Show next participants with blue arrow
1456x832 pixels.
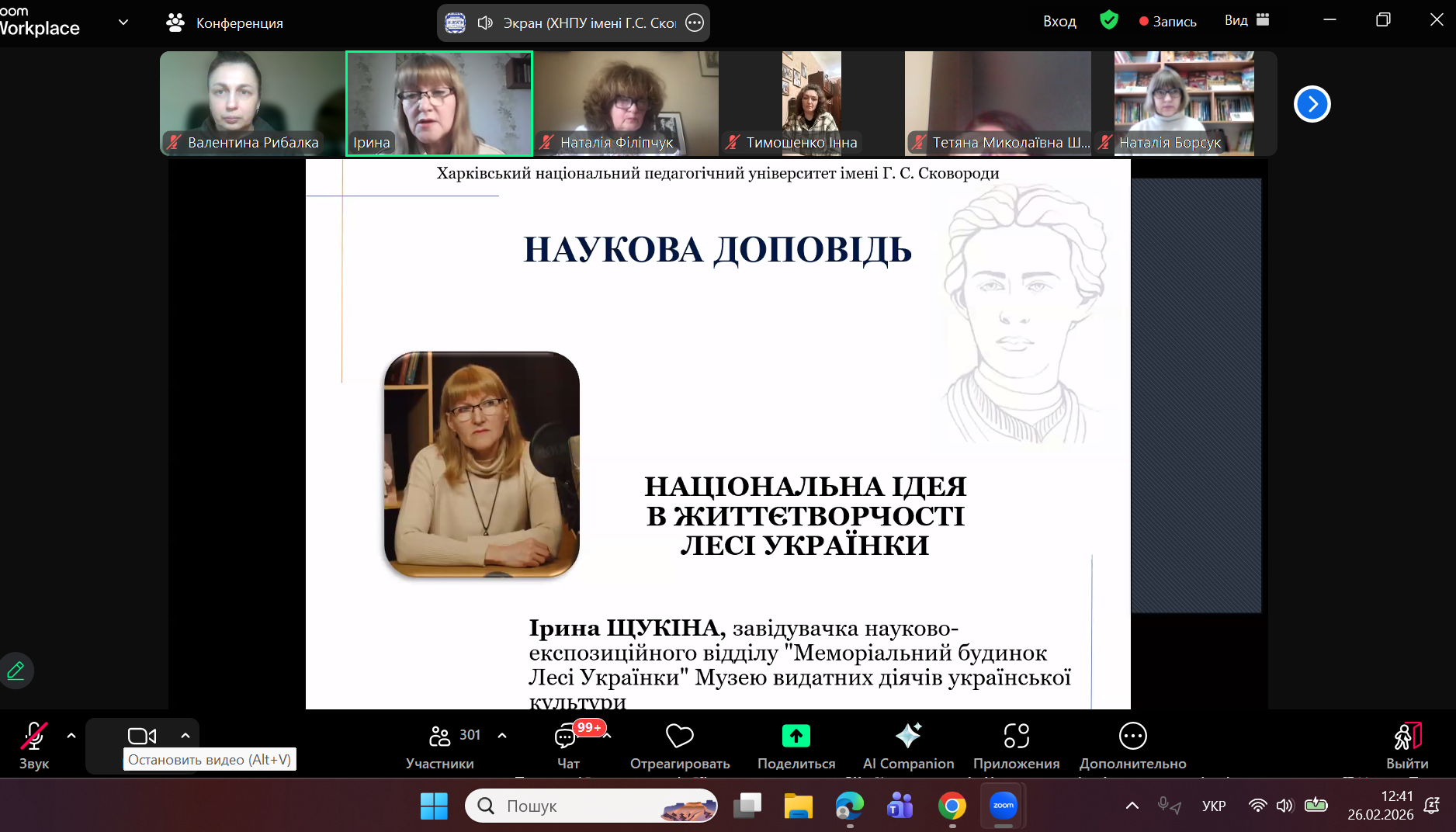(x=1312, y=104)
